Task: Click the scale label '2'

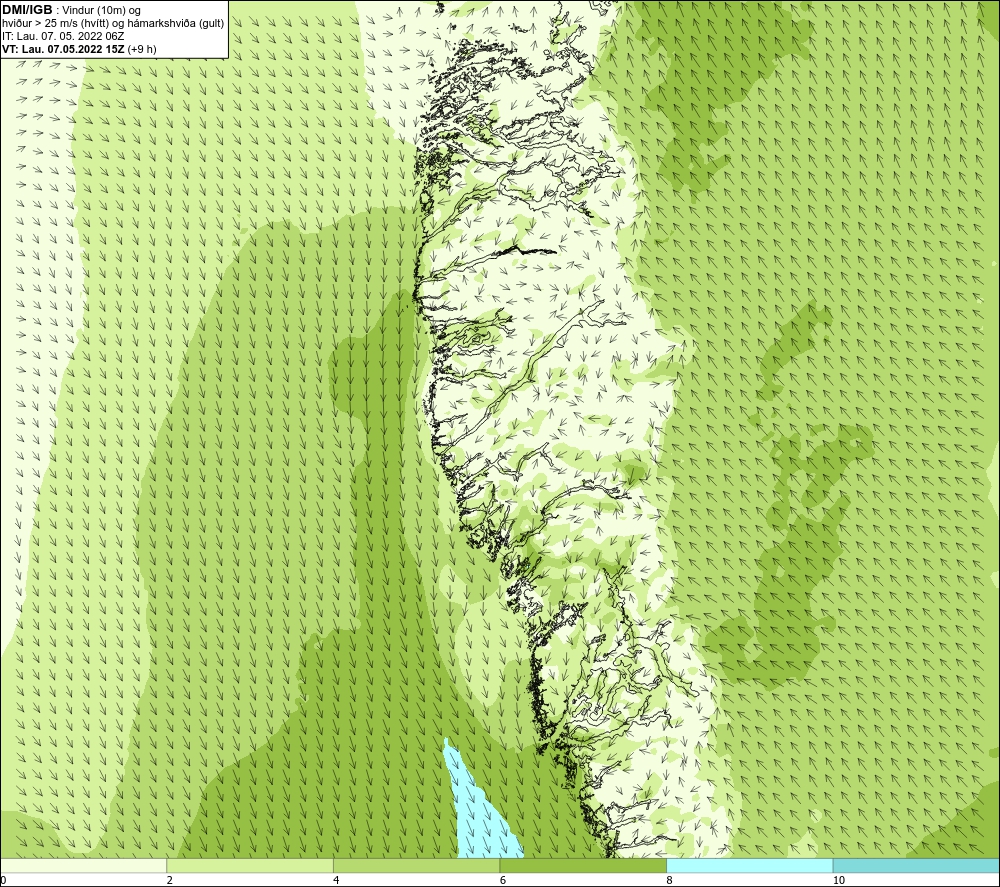Action: 170,880
